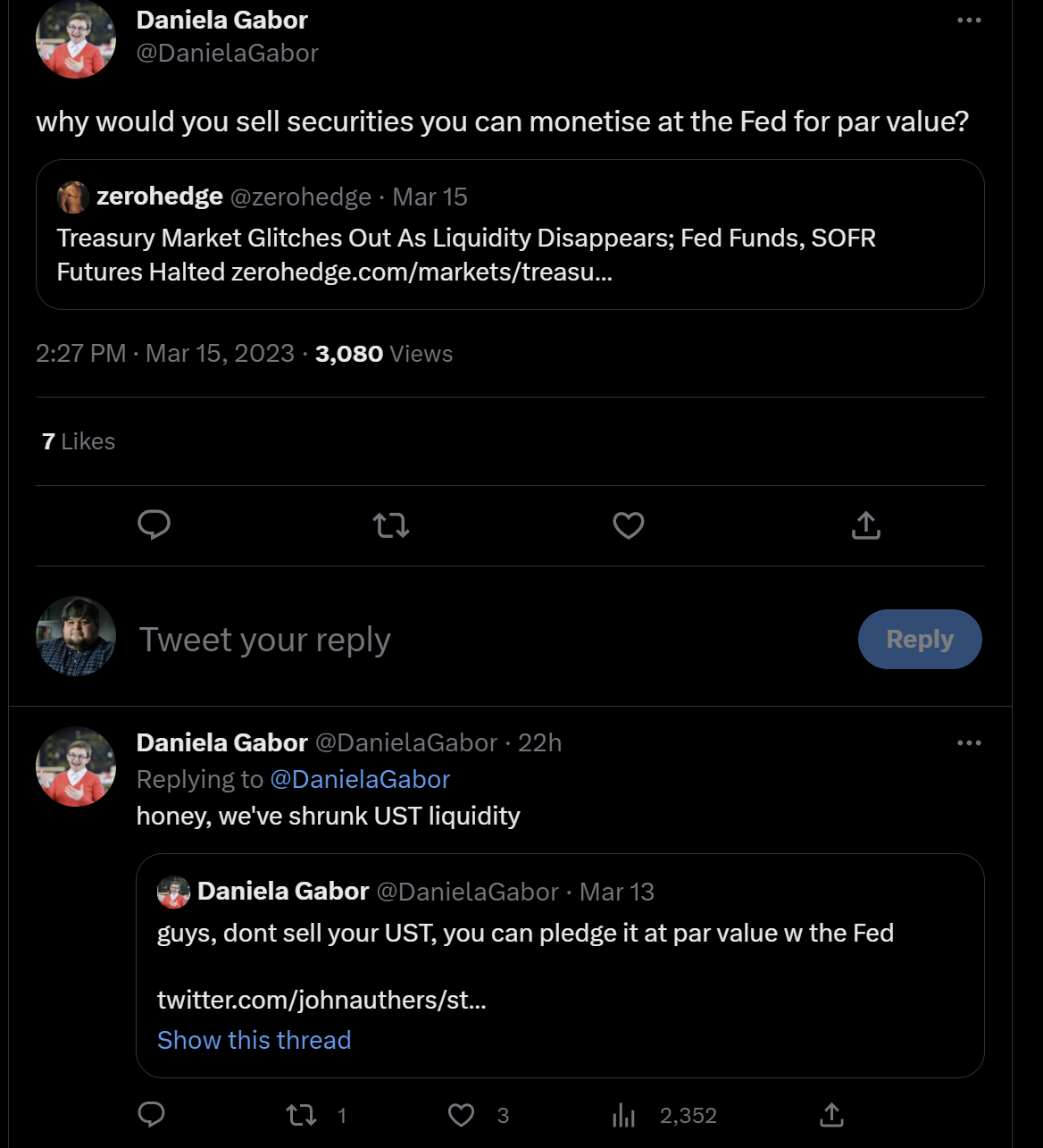Like the reply tweet with 3 likes
1043x1148 pixels.
tap(461, 1115)
